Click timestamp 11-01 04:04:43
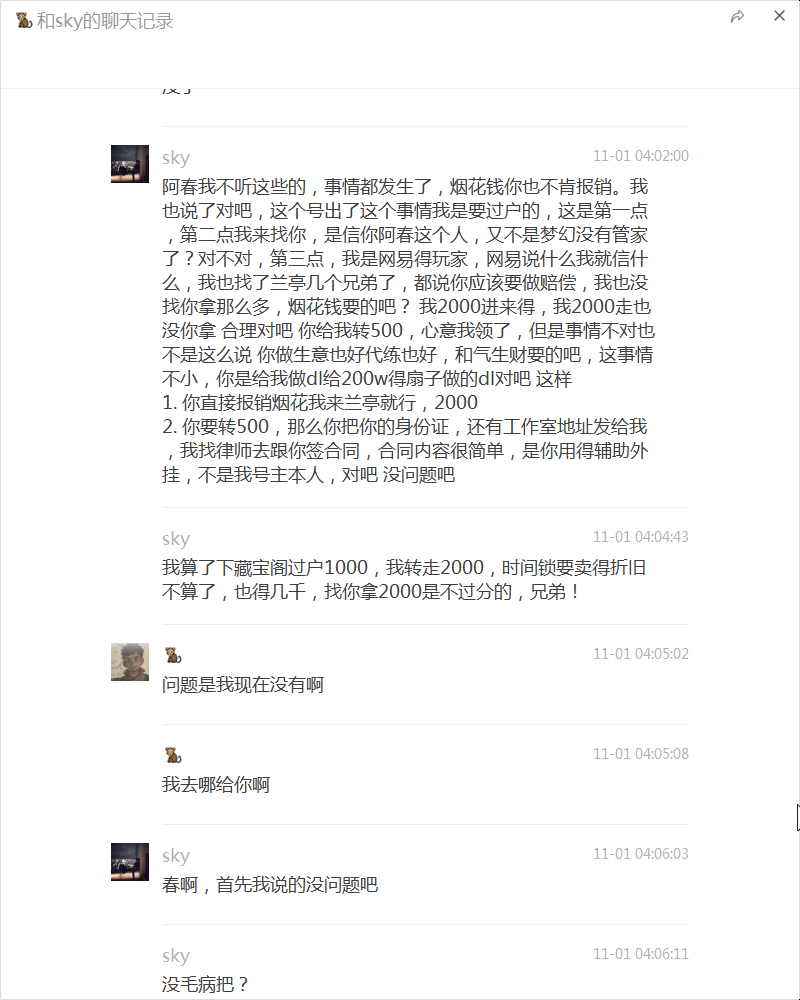The image size is (800, 1000). 641,537
